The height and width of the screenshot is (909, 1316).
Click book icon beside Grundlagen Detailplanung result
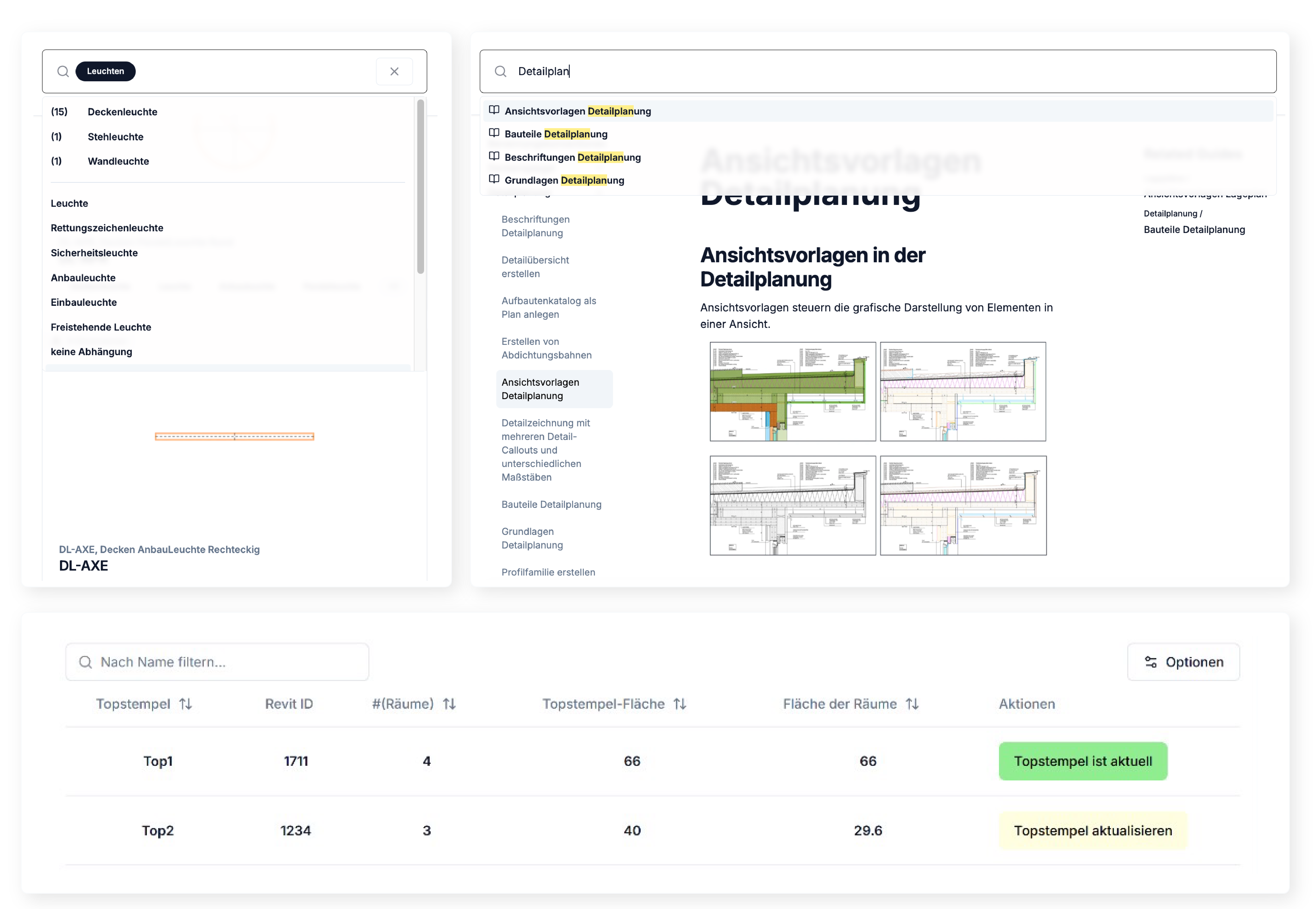pyautogui.click(x=494, y=179)
